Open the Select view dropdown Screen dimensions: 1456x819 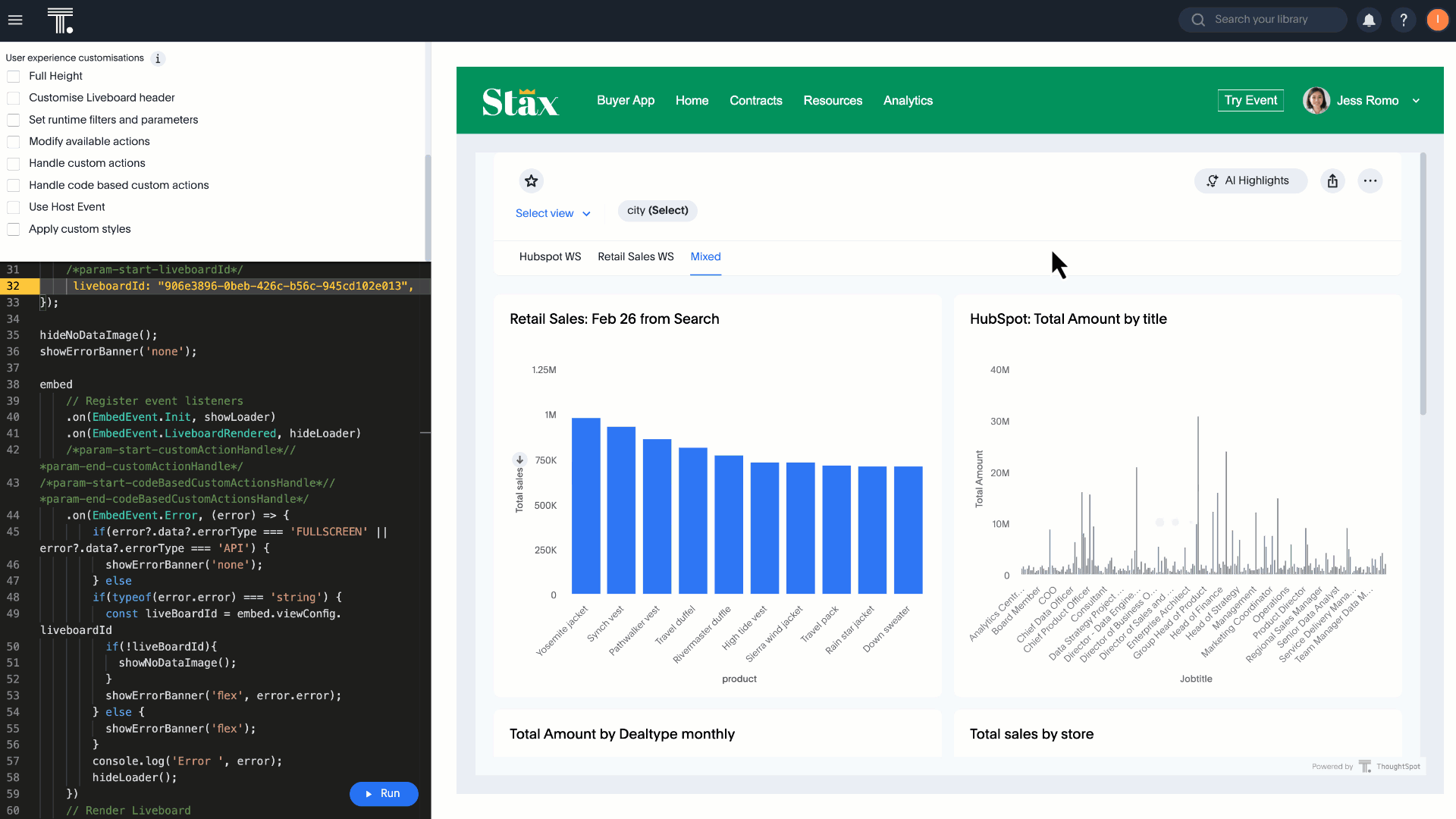click(553, 213)
